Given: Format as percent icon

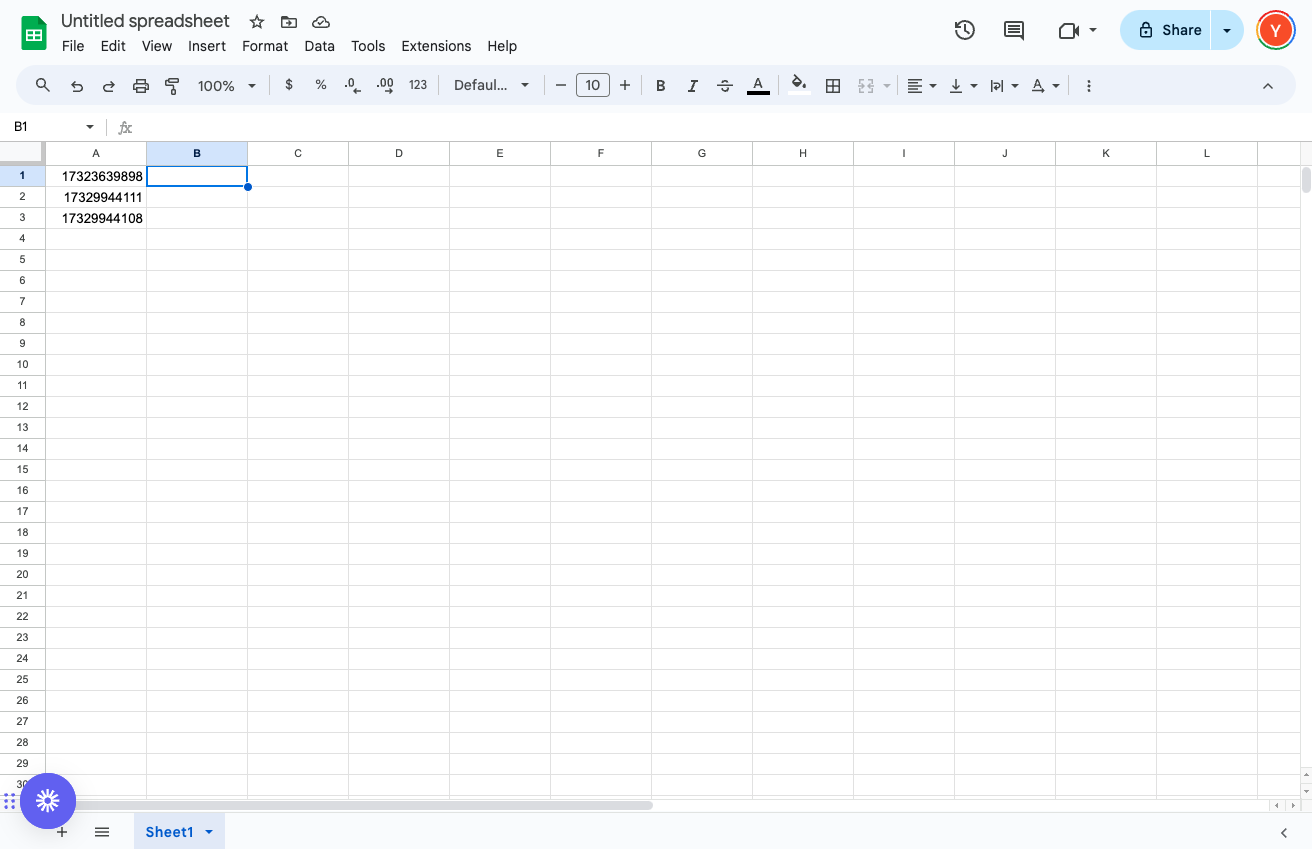Looking at the screenshot, I should 321,86.
